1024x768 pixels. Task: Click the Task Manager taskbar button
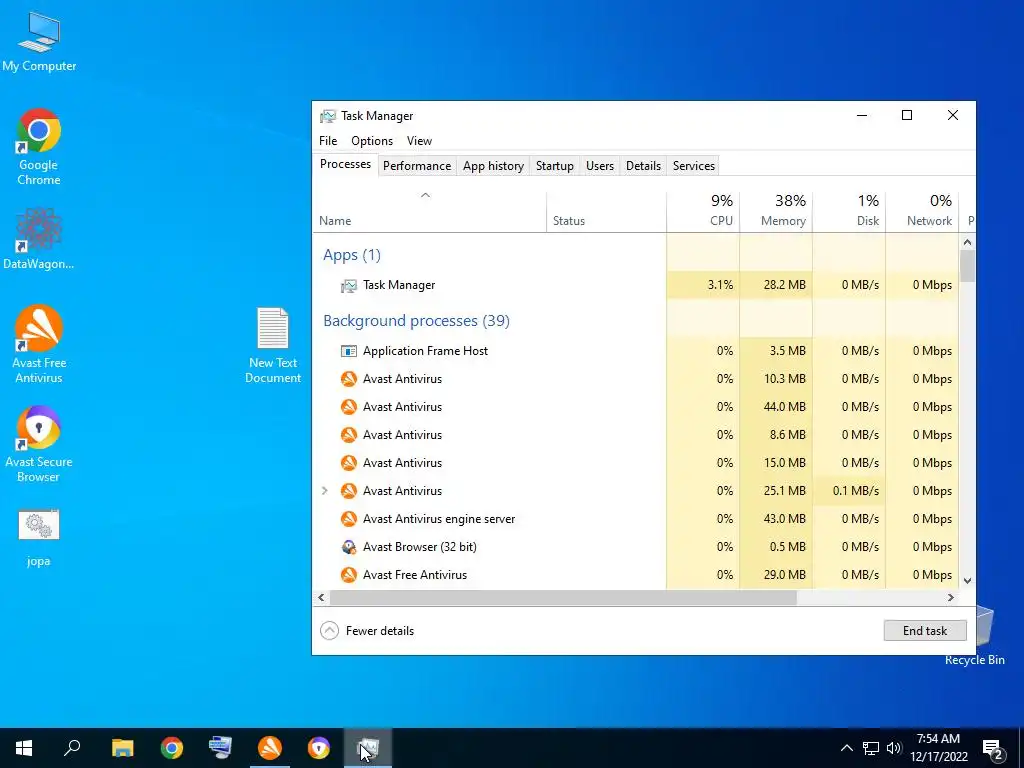368,748
